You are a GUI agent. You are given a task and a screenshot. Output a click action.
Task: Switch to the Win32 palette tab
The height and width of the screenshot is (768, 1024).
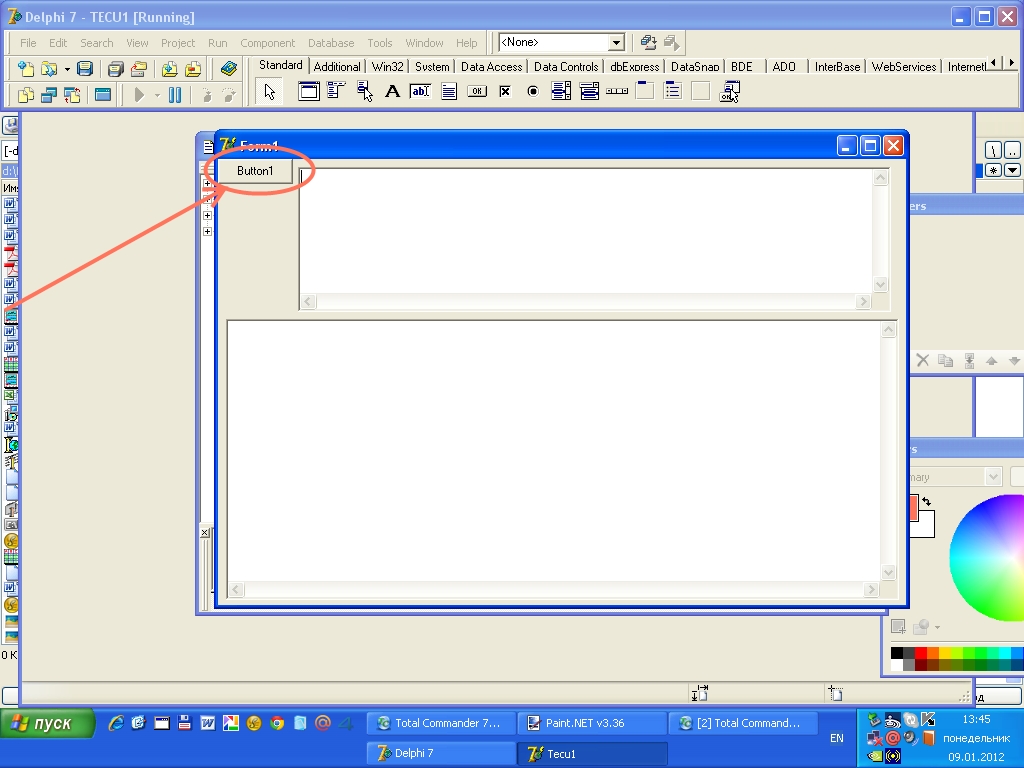(387, 67)
